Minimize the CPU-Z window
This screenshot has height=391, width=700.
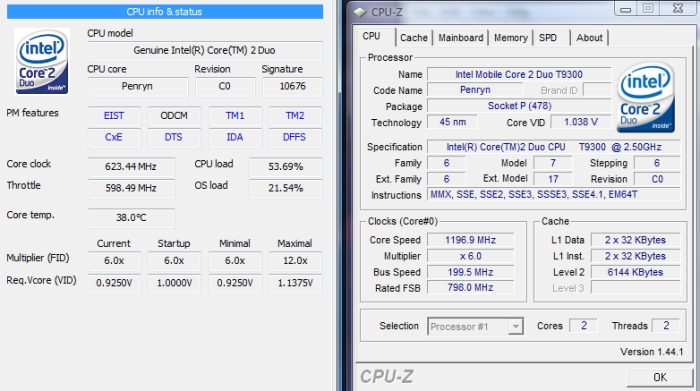[x=625, y=9]
